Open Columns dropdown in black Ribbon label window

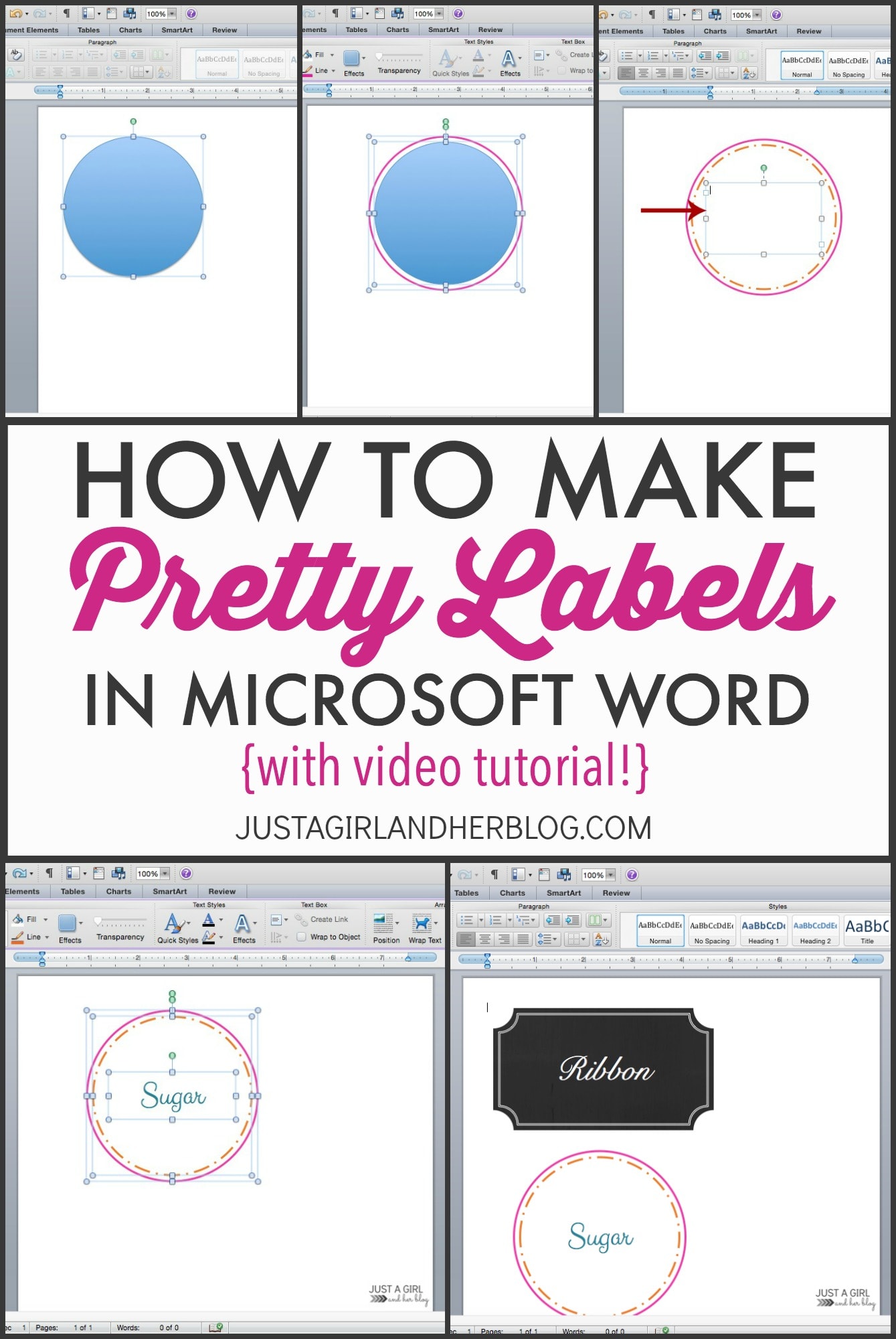pyautogui.click(x=598, y=921)
